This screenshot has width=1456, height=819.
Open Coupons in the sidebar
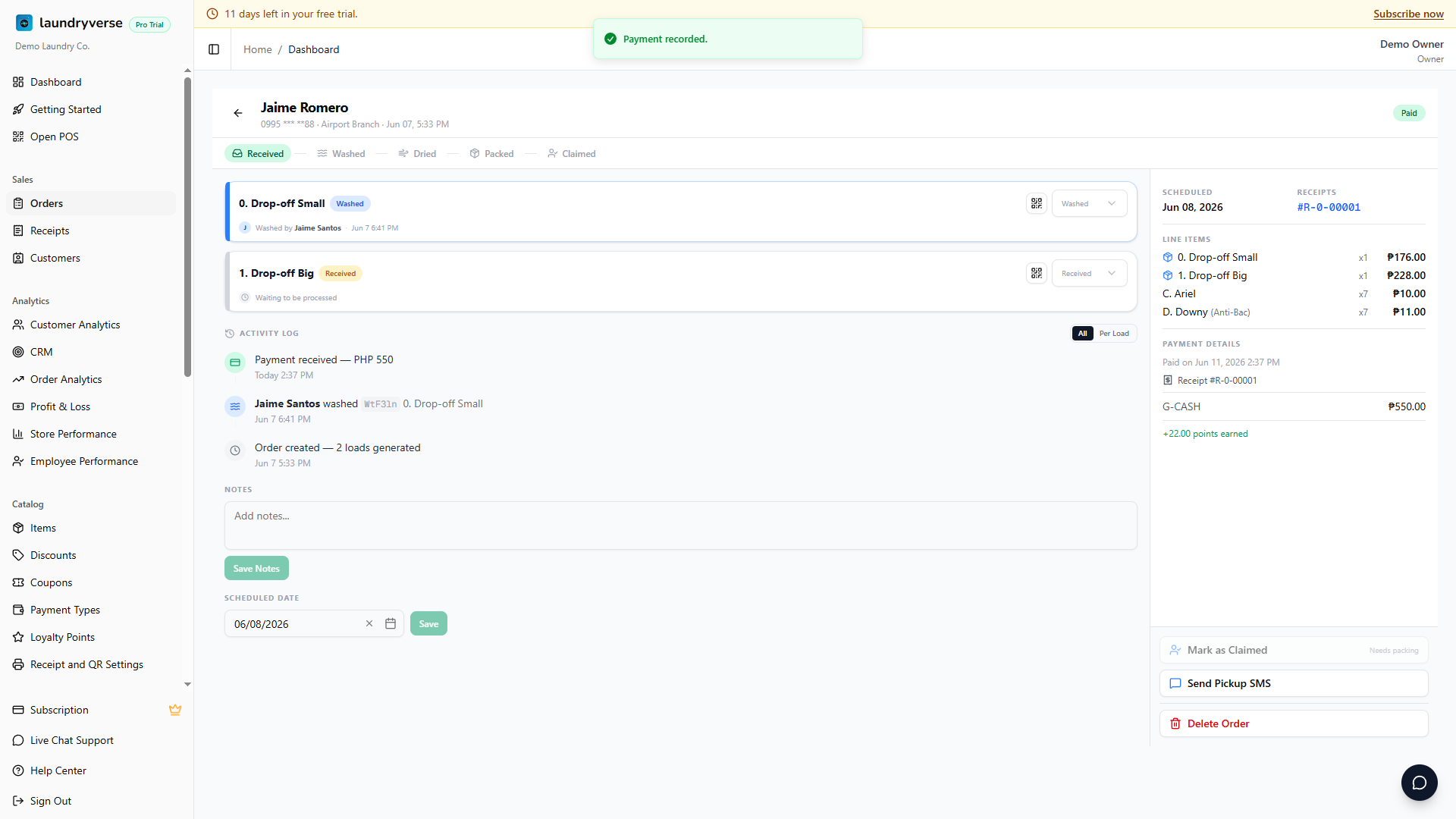91,582
